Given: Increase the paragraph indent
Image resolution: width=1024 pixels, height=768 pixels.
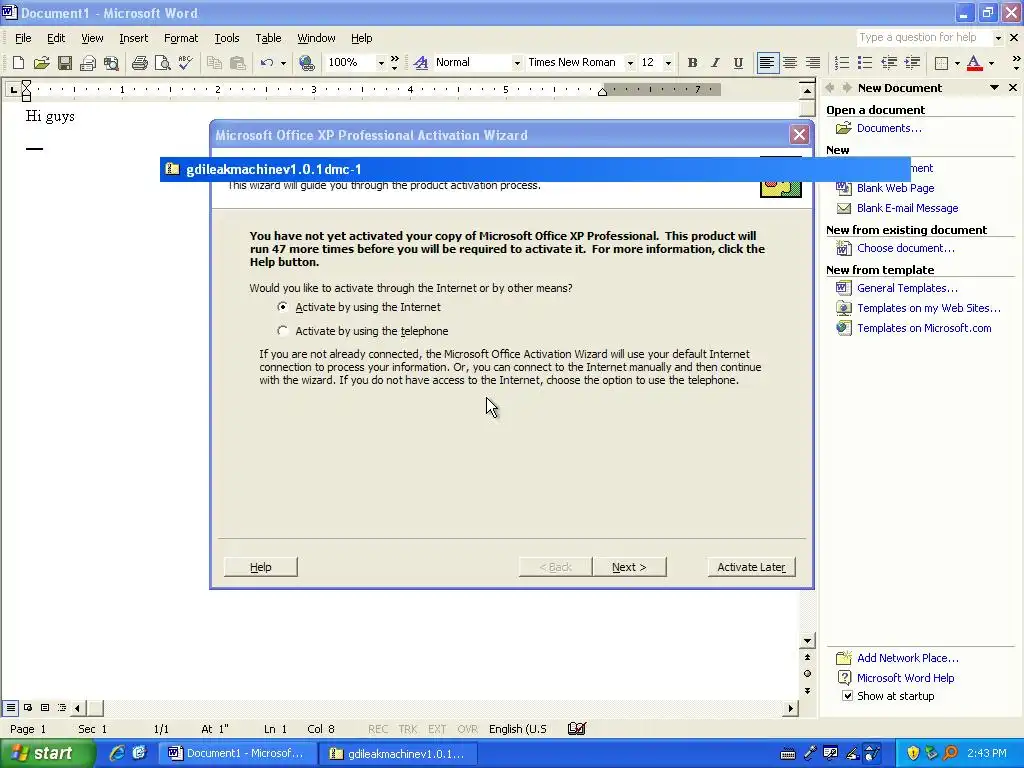Looking at the screenshot, I should pos(912,63).
